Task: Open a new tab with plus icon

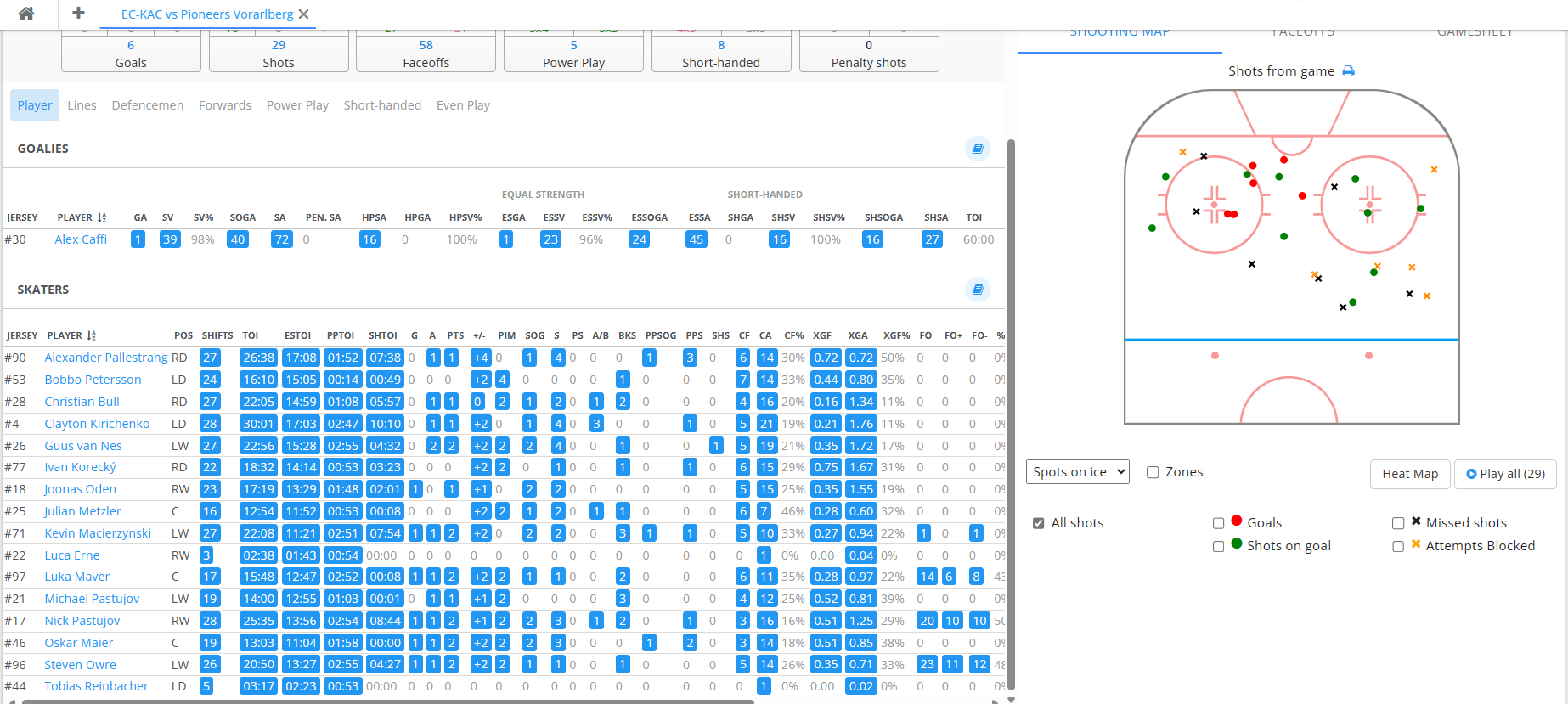Action: coord(78,14)
